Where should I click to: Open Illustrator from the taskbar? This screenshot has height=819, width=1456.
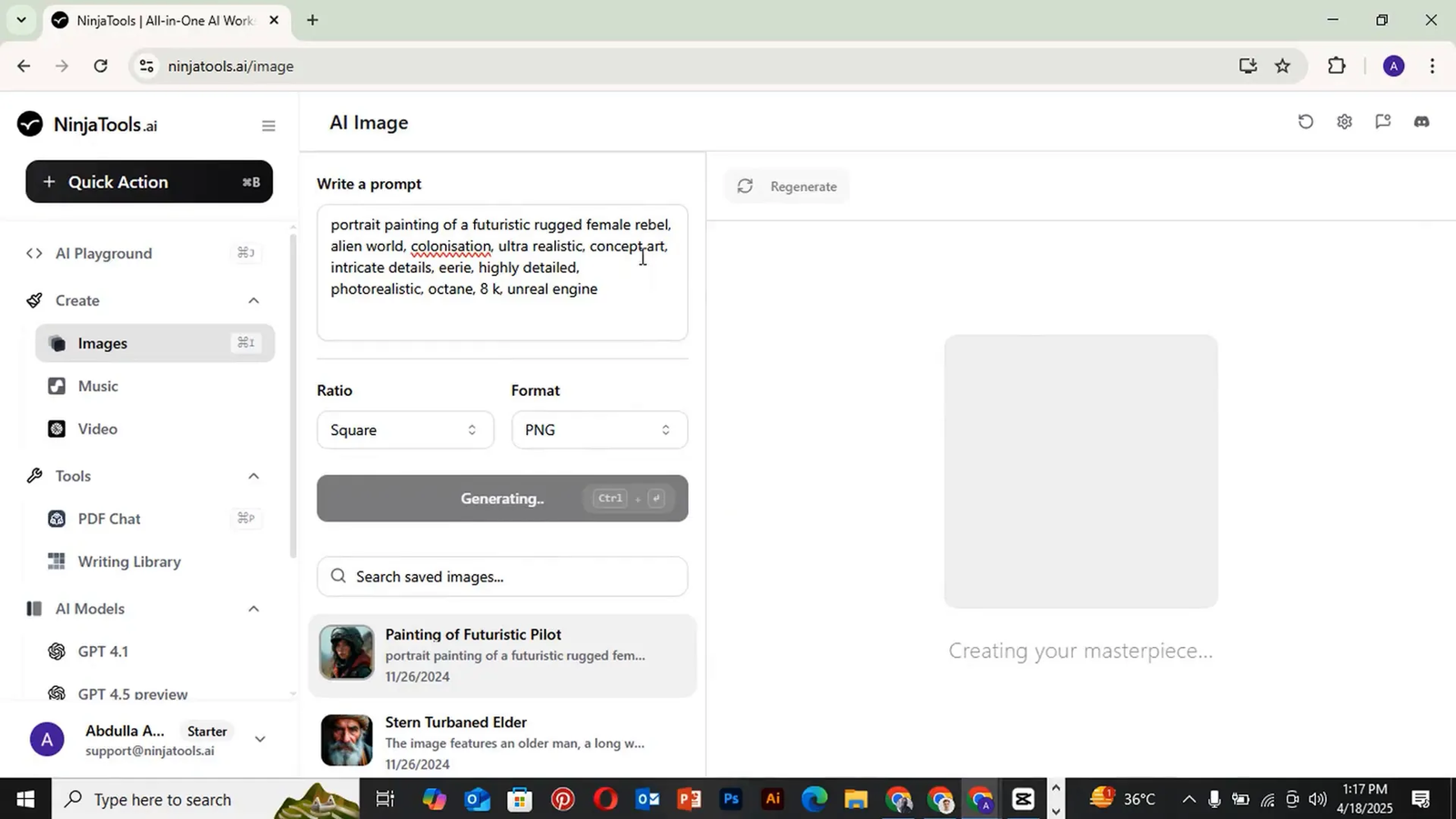point(773,800)
